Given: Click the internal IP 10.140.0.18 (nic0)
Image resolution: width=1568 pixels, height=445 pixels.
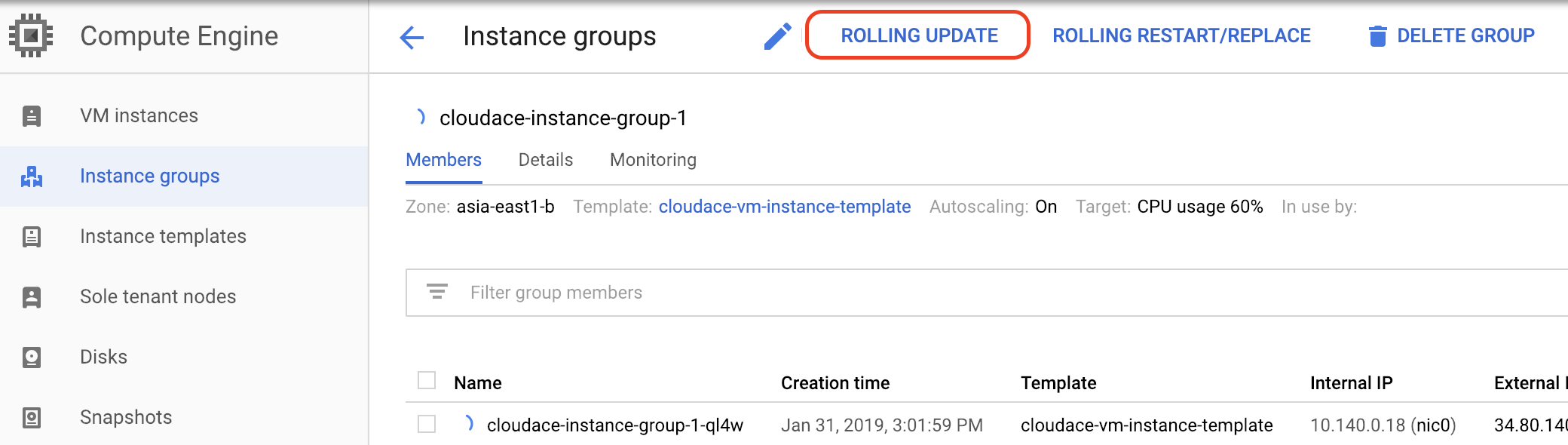Looking at the screenshot, I should pos(1383,425).
